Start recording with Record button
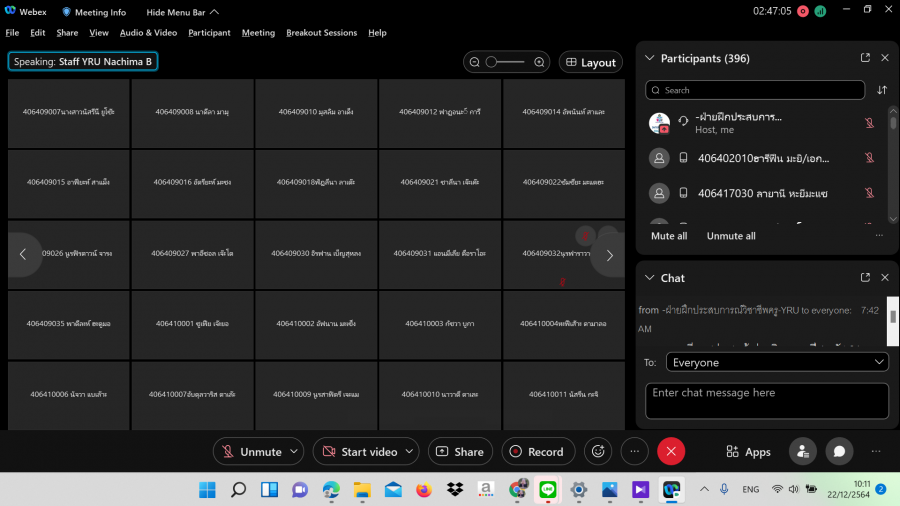Image resolution: width=900 pixels, height=506 pixels. click(x=538, y=451)
